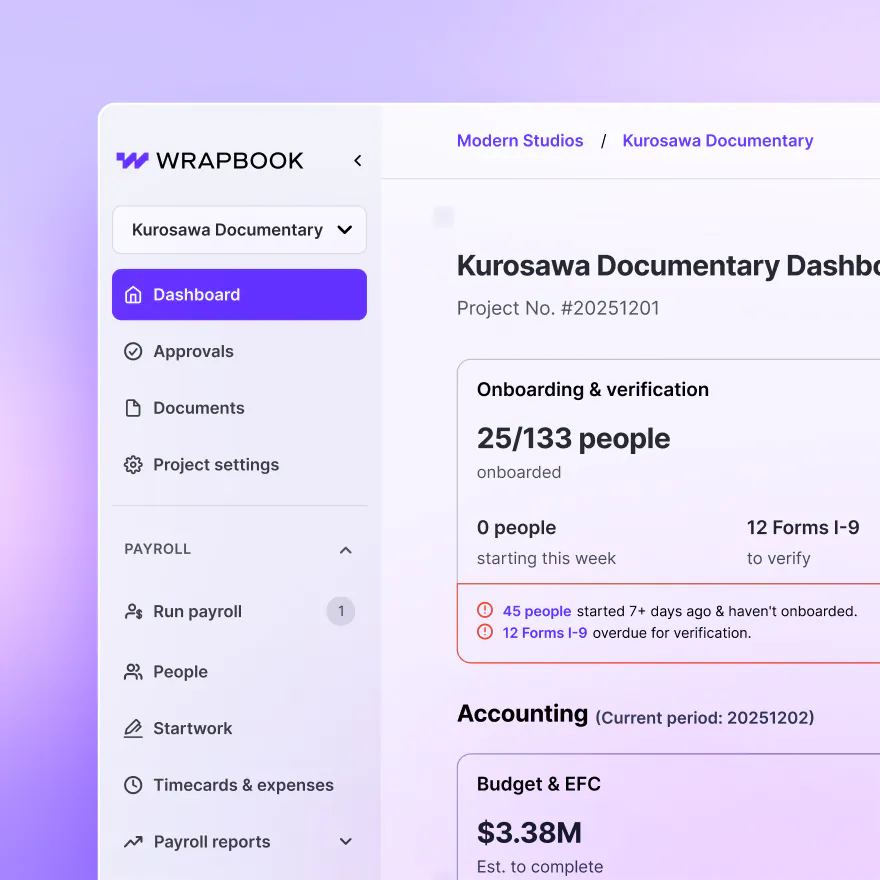This screenshot has width=880, height=880.
Task: Open the People page
Action: pos(180,672)
